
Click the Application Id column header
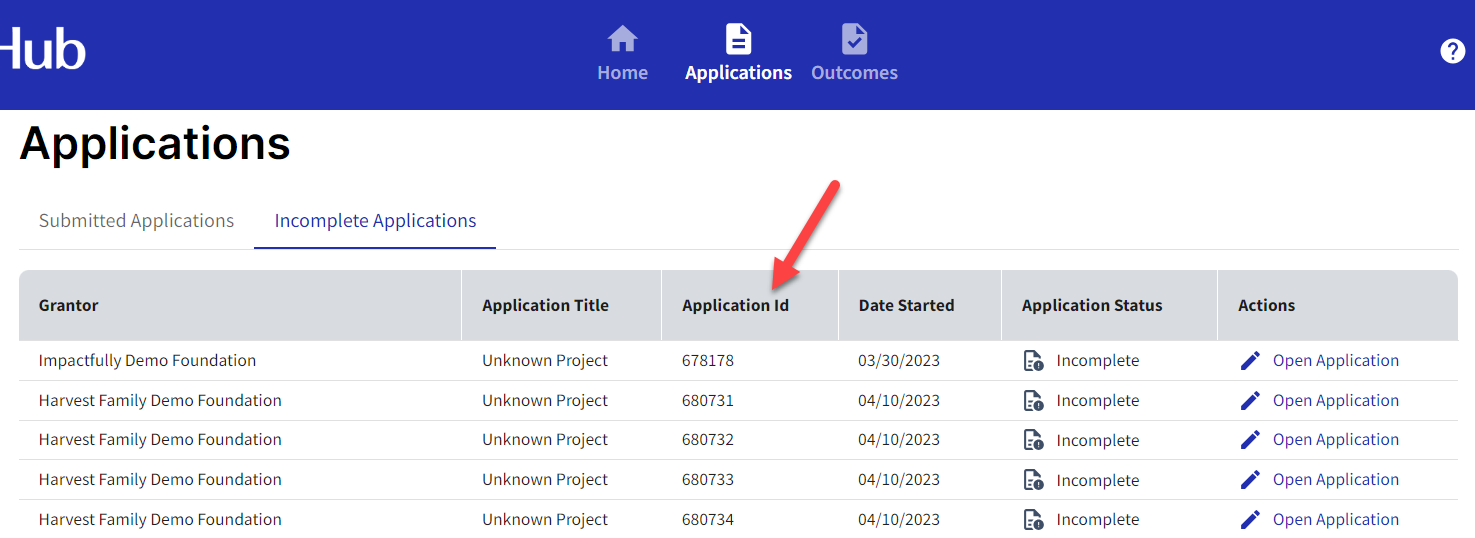click(x=735, y=305)
